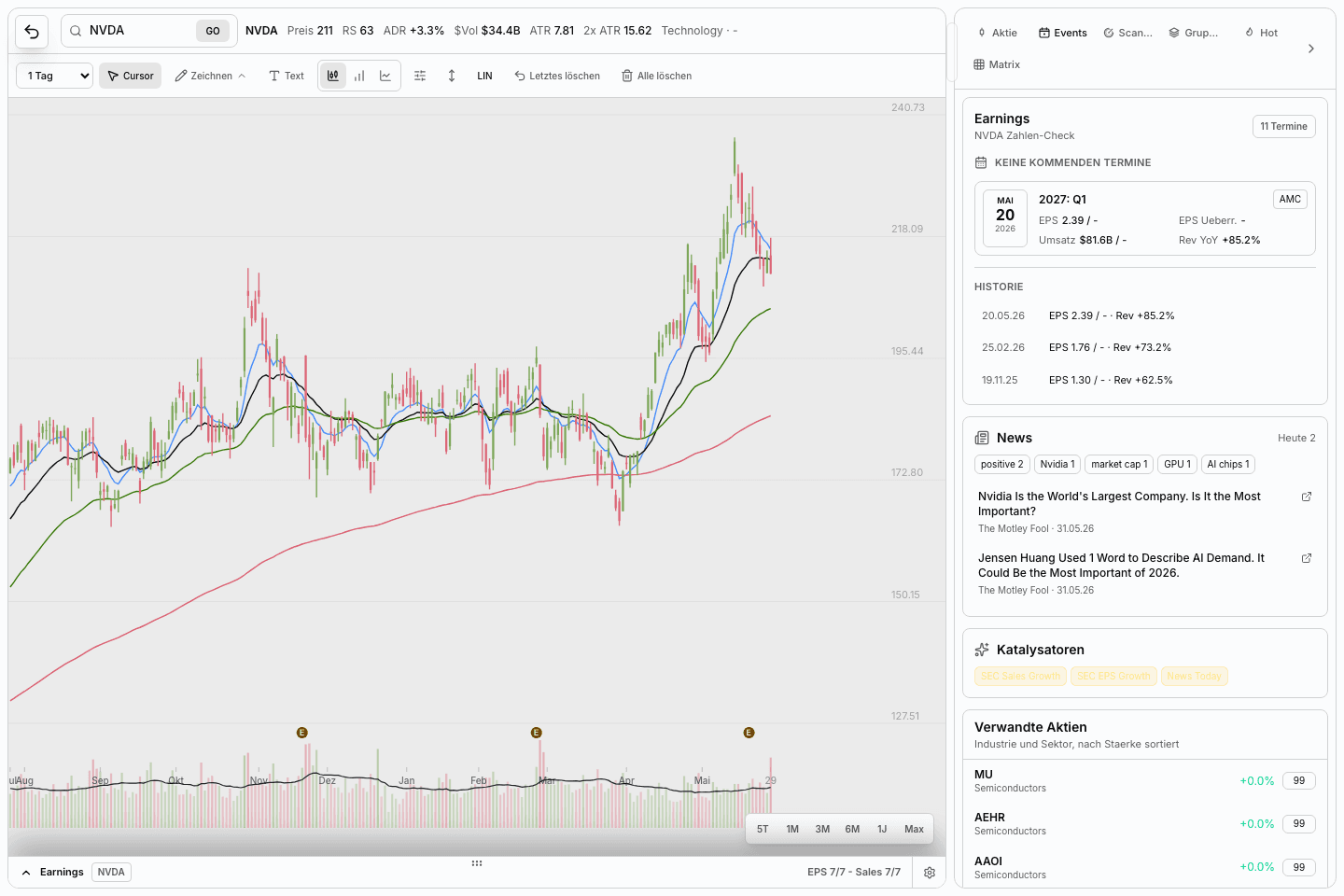Viewport: 1344px width, 896px height.
Task: Open the Zeichnen drawing menu
Action: tap(210, 76)
